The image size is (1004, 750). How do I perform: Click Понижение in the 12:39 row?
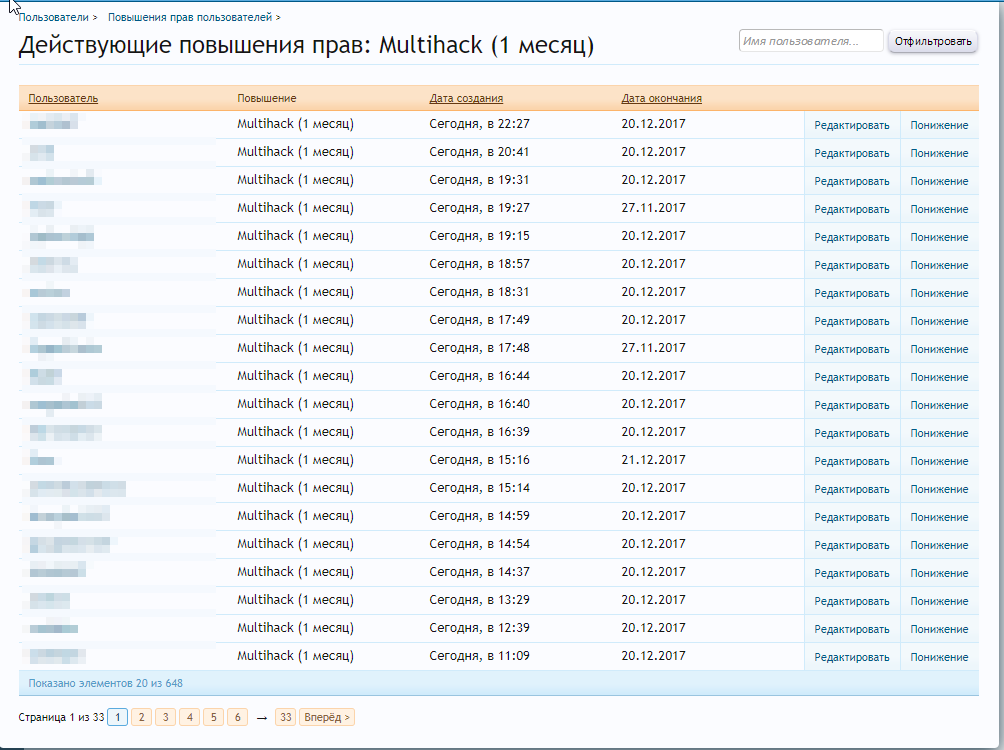(x=939, y=630)
